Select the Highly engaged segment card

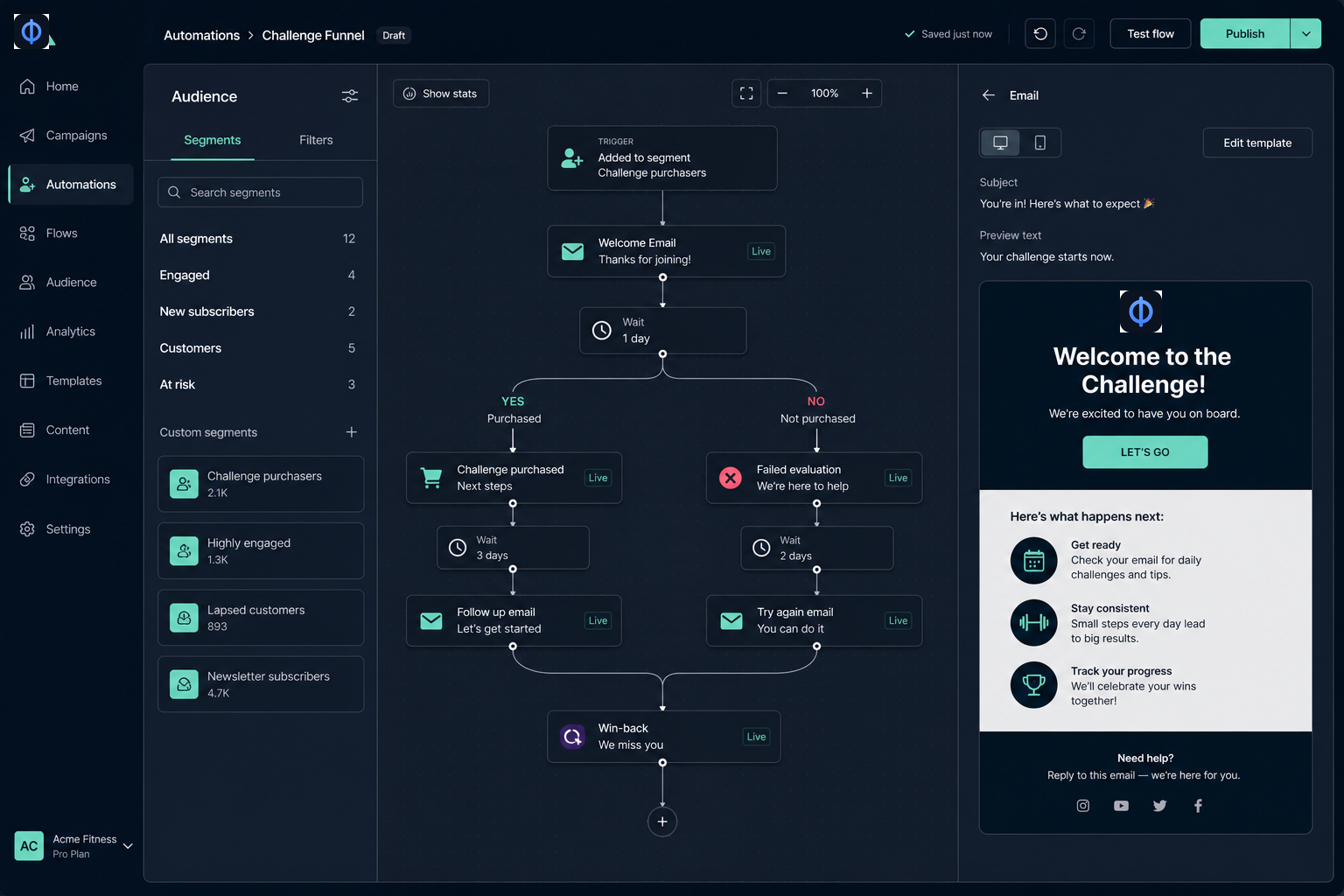(x=261, y=550)
